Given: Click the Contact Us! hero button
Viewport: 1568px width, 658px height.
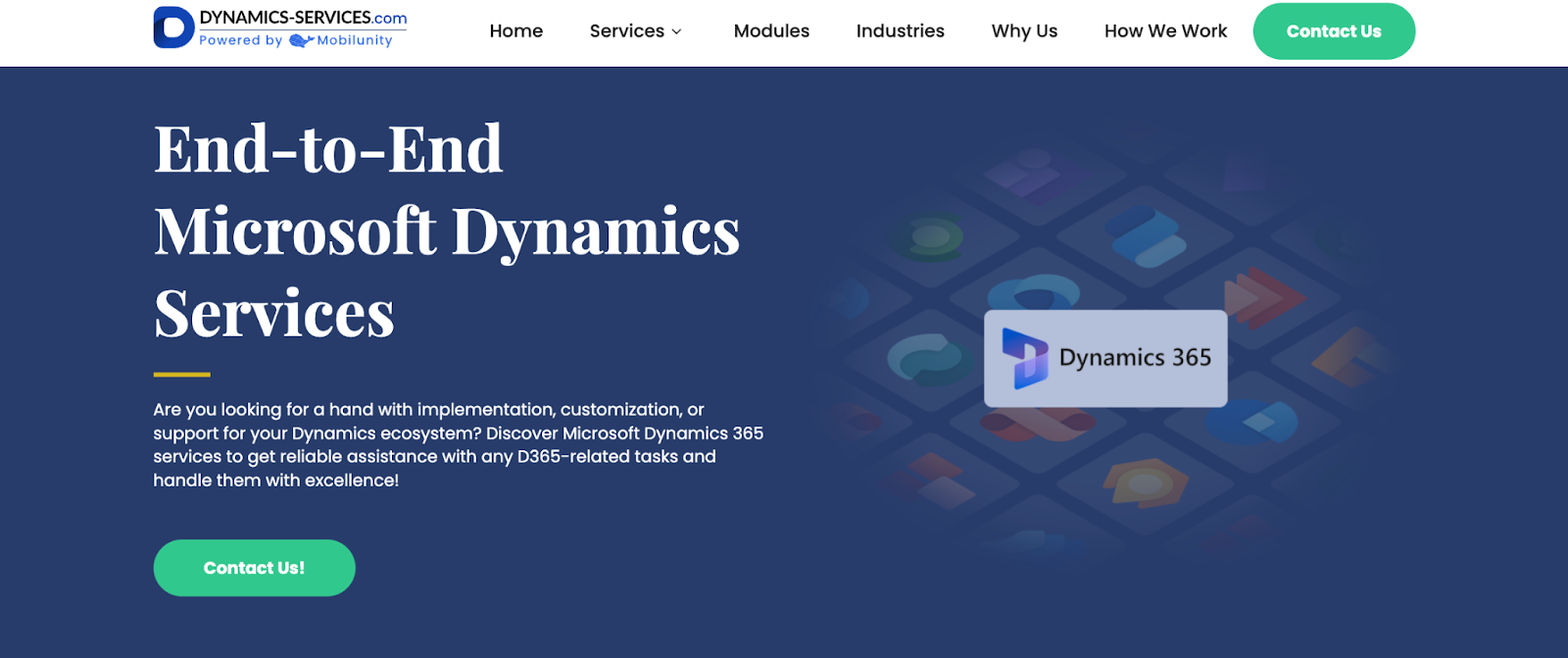Looking at the screenshot, I should pyautogui.click(x=254, y=568).
